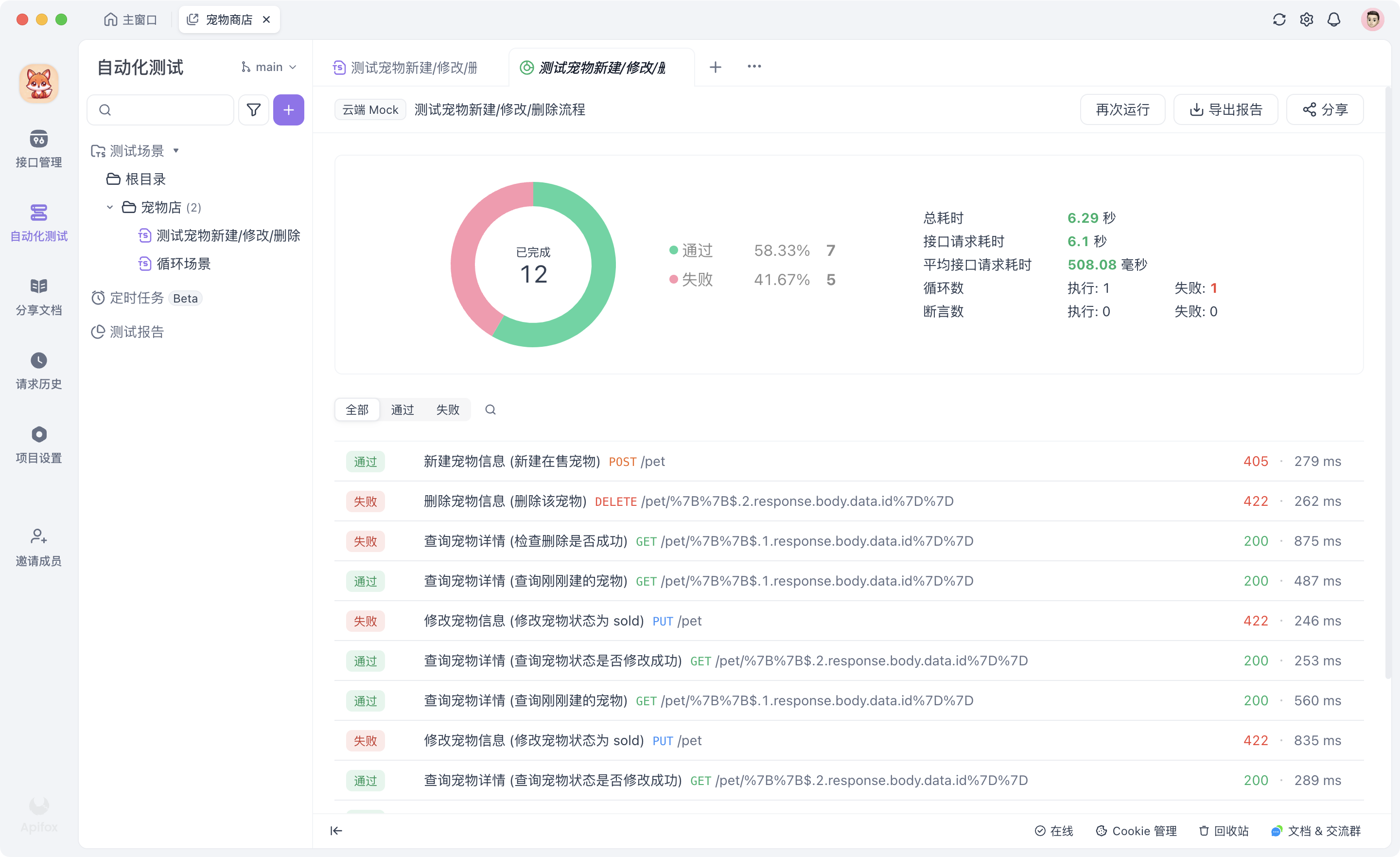
Task: Switch to the 测试宠物新建/修改/册 tab
Action: click(x=406, y=67)
